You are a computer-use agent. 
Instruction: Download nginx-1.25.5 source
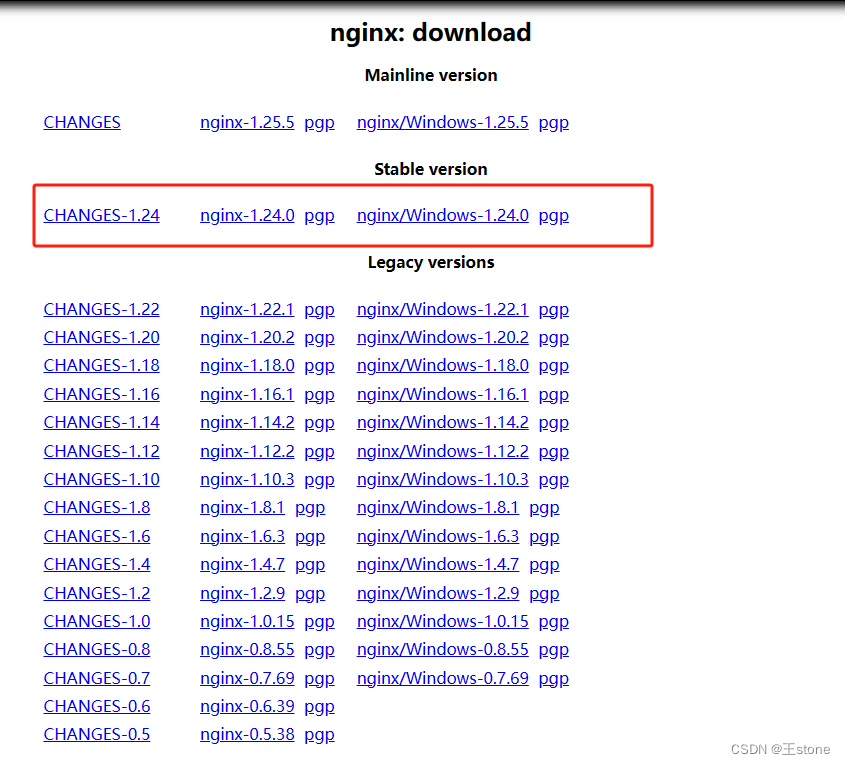[247, 122]
